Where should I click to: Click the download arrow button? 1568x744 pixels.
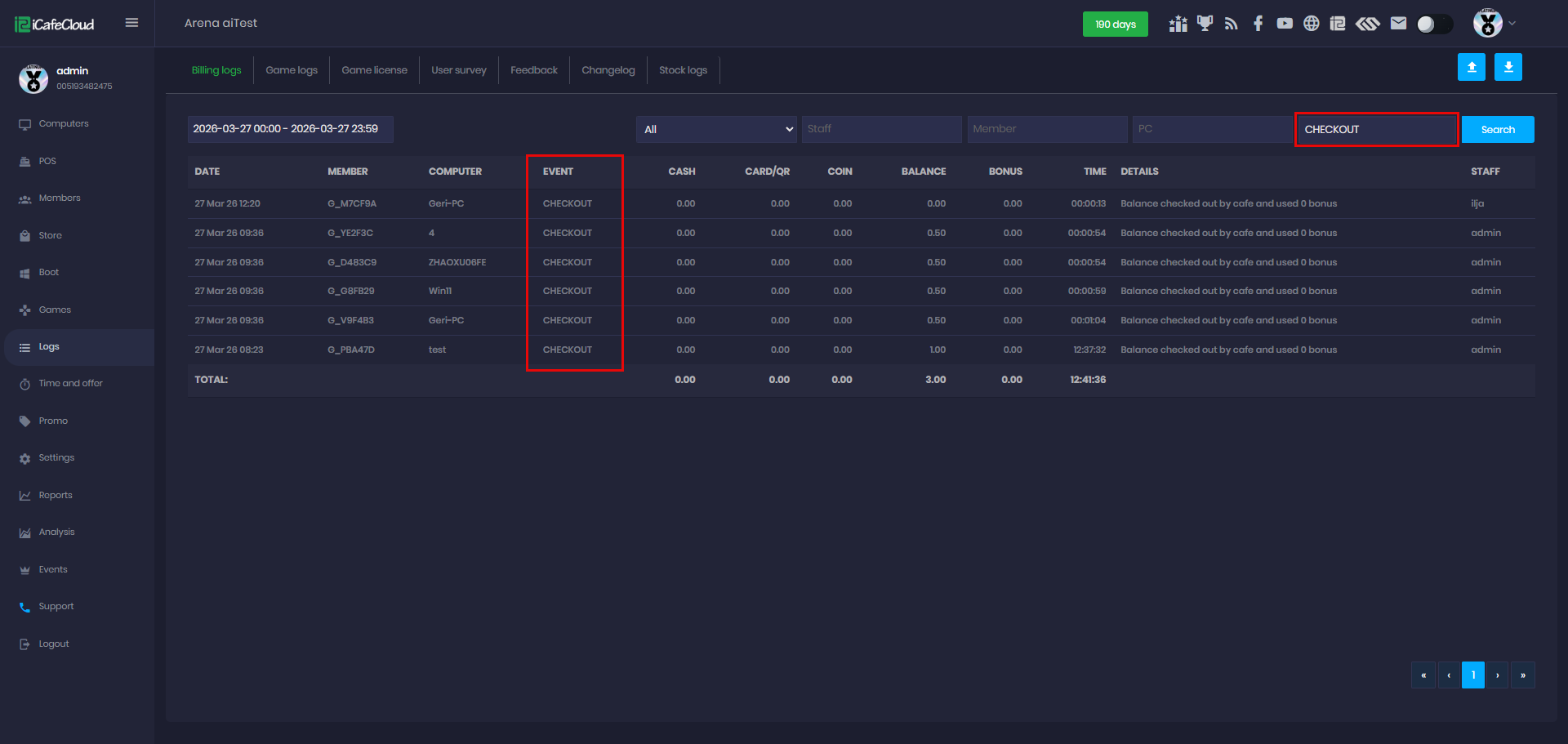[x=1508, y=67]
